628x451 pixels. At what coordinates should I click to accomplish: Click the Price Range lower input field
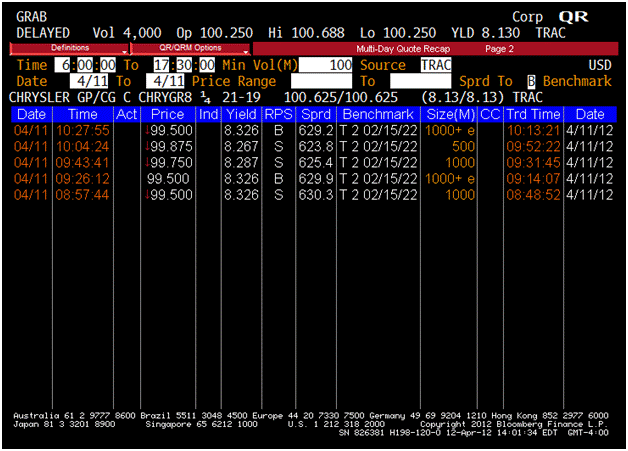321,81
